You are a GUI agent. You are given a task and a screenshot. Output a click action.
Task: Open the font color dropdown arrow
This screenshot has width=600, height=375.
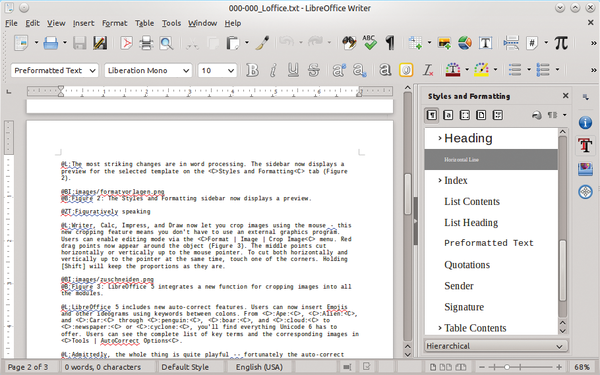coord(467,70)
